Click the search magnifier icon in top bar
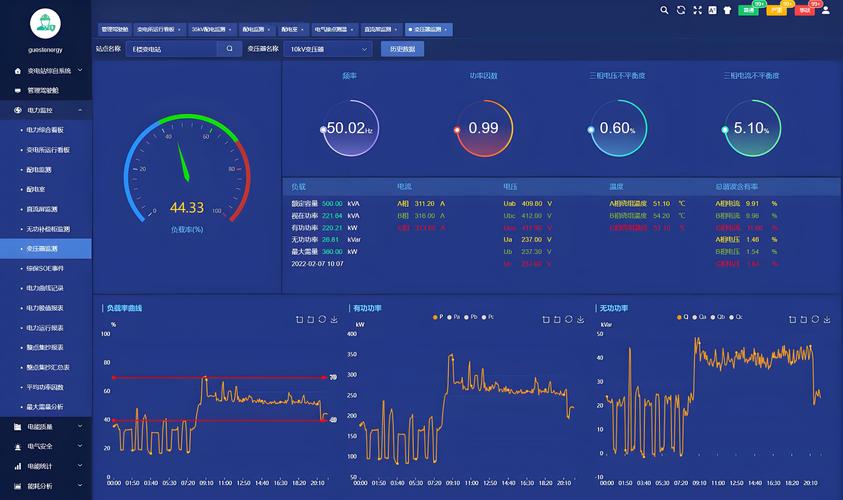The height and width of the screenshot is (500, 843). (665, 10)
